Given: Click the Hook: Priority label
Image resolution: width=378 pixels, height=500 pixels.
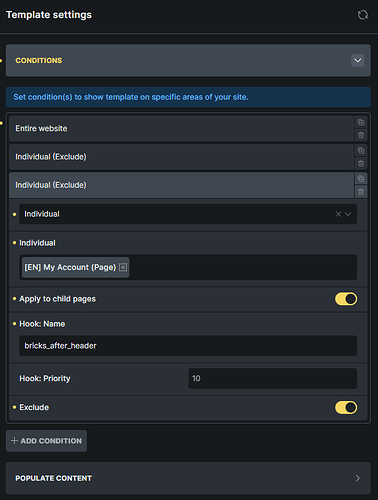Looking at the screenshot, I should click(45, 378).
